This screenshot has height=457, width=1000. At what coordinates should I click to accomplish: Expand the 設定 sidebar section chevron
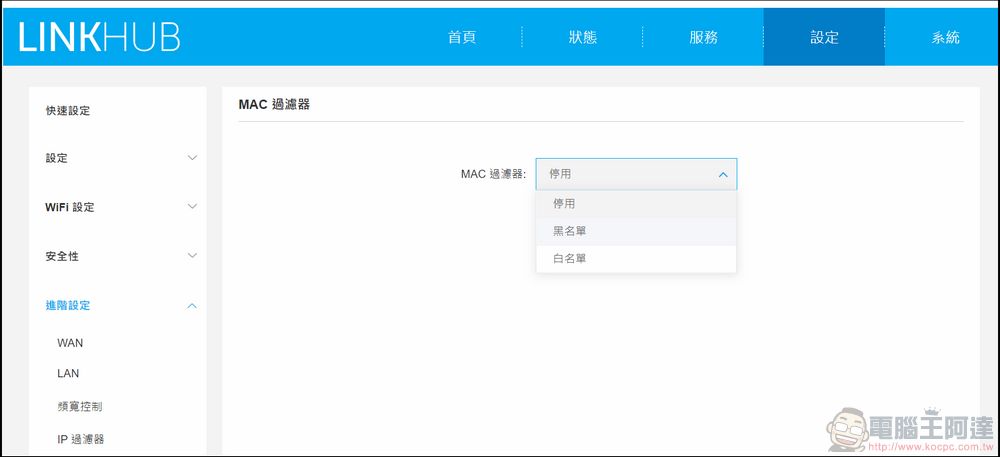click(193, 158)
